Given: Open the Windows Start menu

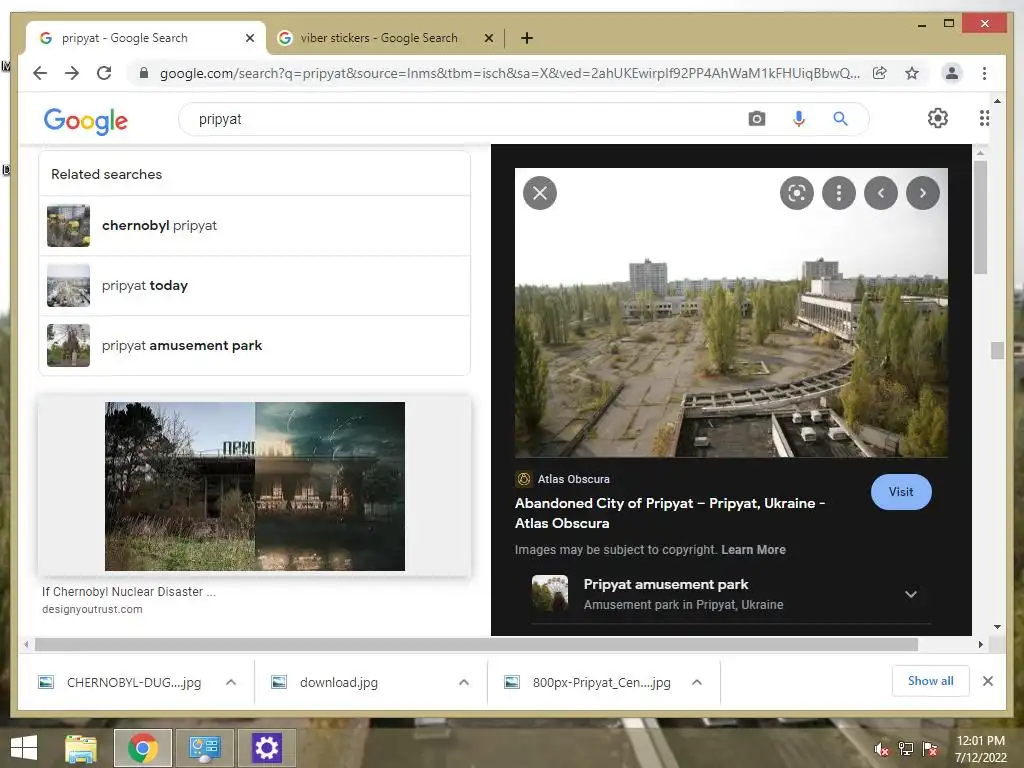Looking at the screenshot, I should (24, 748).
